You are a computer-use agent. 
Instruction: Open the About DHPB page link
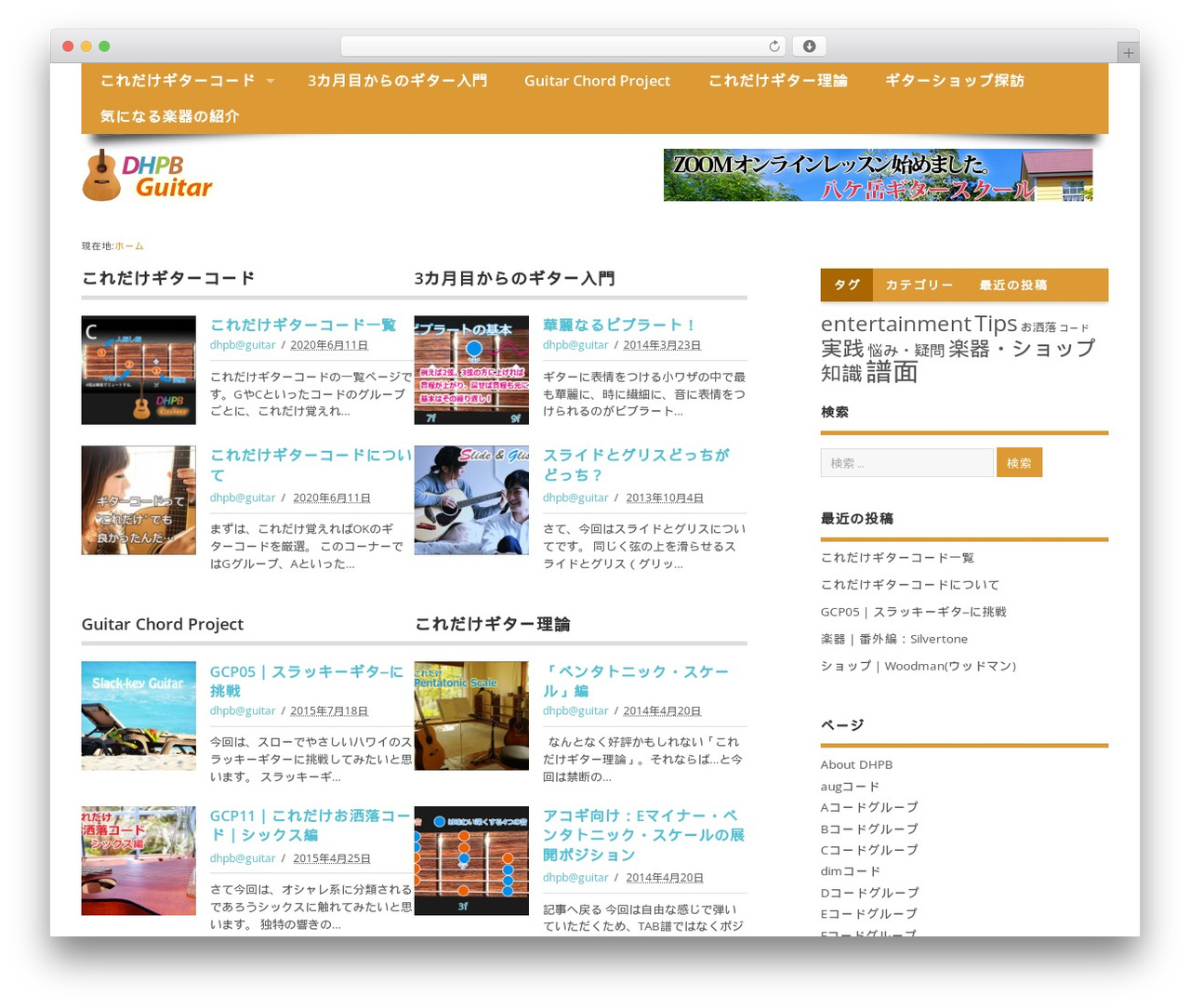856,764
